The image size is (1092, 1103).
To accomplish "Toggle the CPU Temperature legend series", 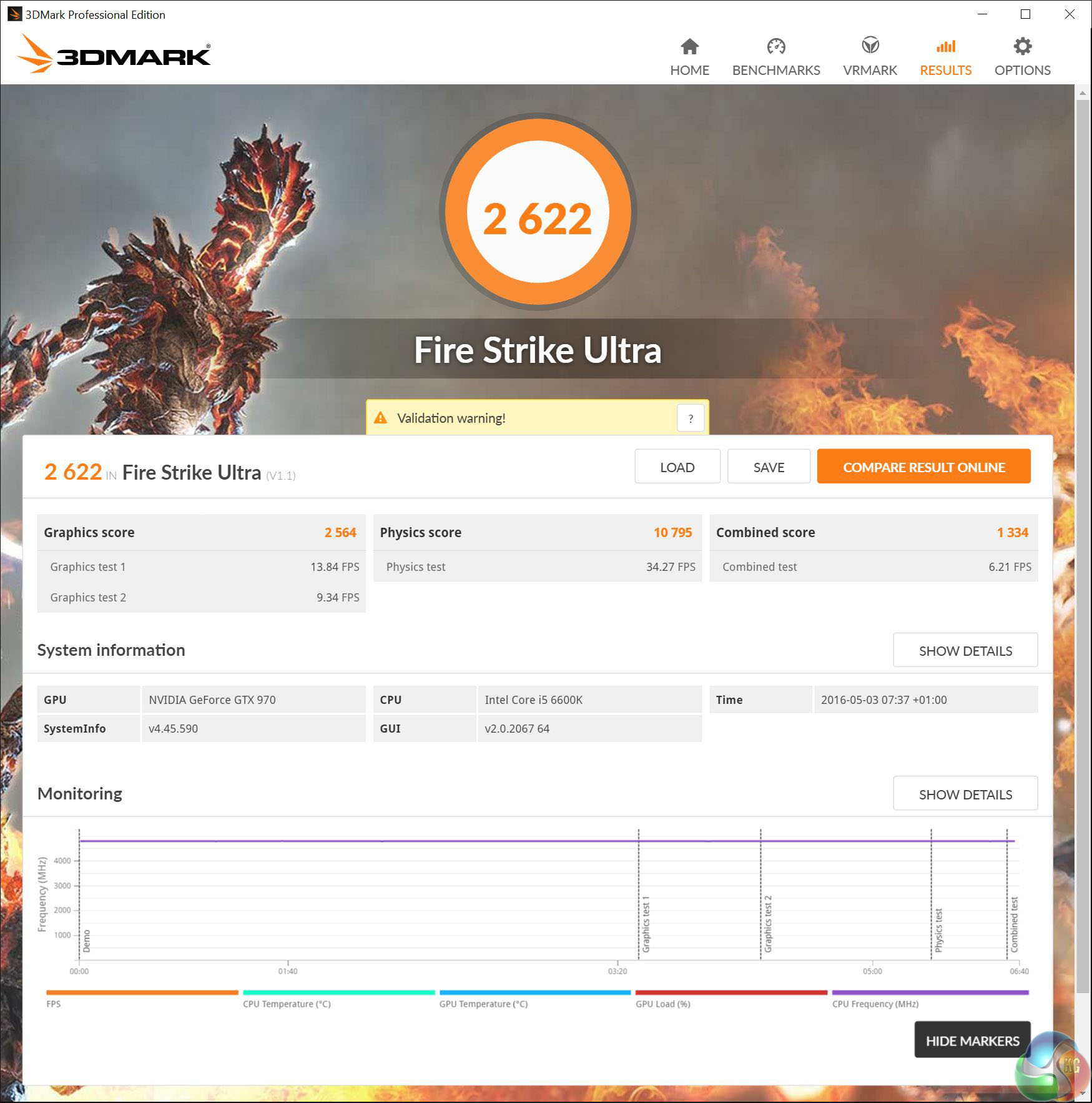I will (x=339, y=998).
